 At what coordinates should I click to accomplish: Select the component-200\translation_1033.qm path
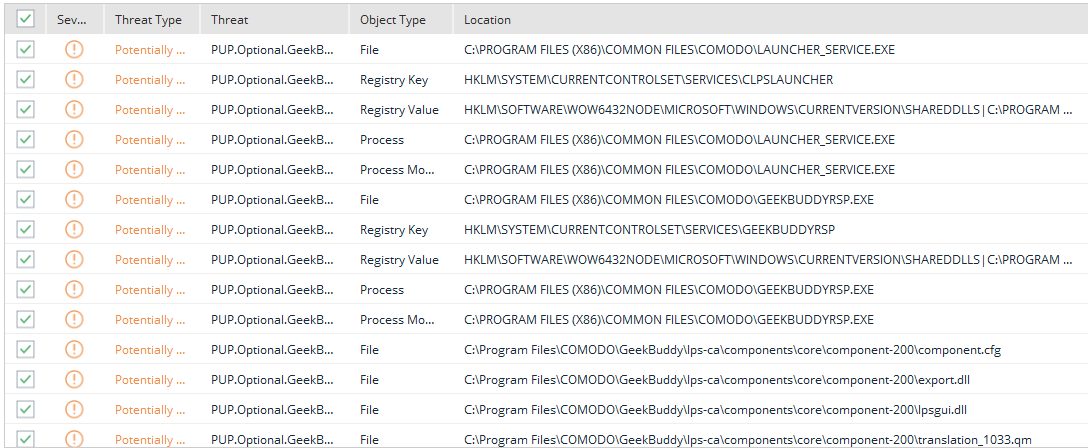point(749,439)
